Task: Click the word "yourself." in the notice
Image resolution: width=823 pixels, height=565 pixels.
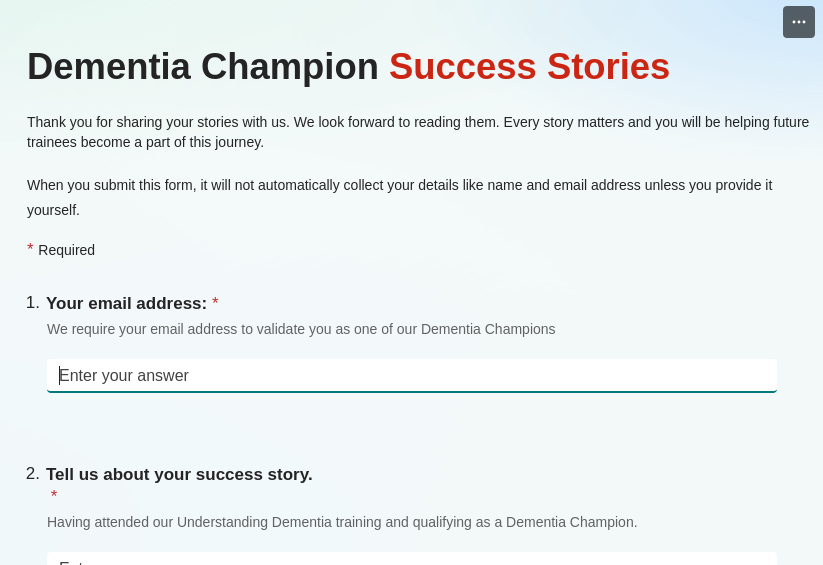Action: click(53, 210)
